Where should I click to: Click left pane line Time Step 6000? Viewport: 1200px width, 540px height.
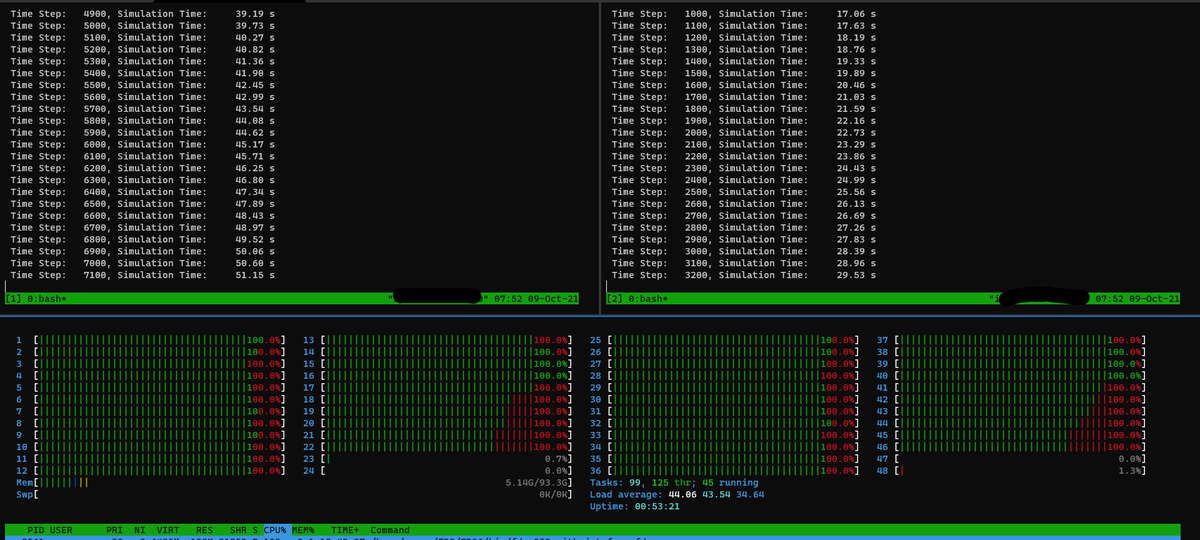click(x=142, y=144)
